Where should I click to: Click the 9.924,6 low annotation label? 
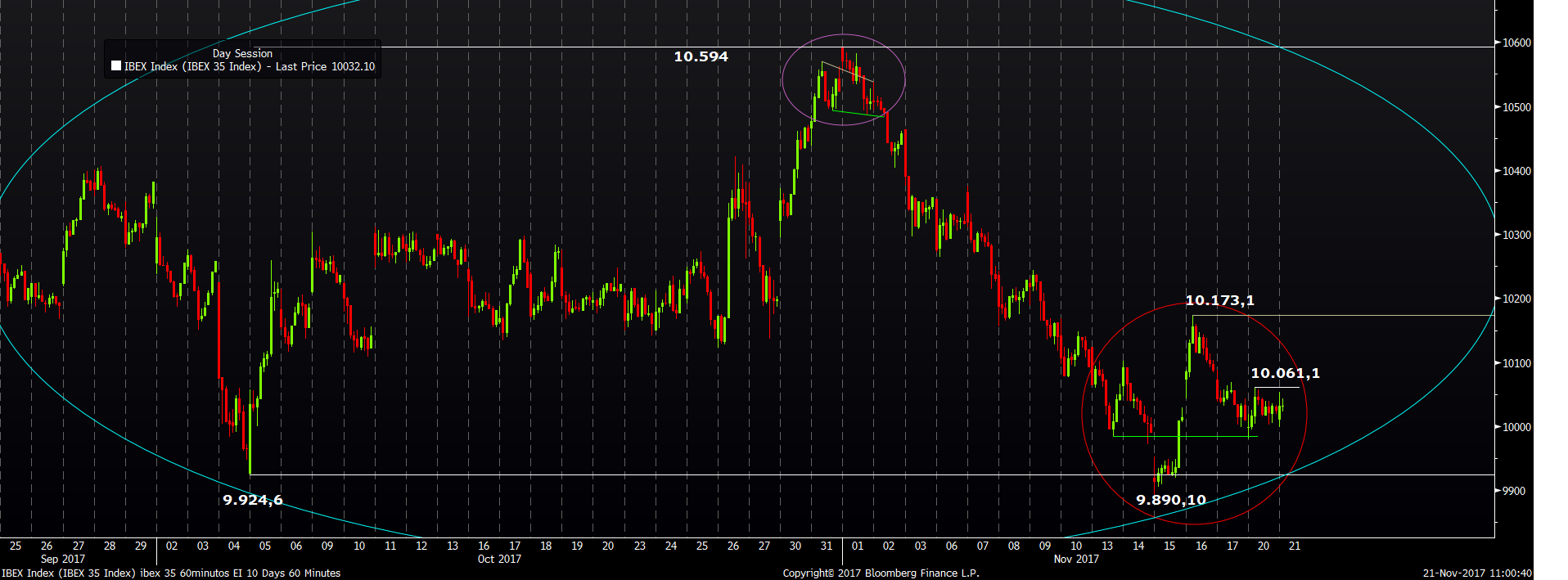tap(253, 500)
